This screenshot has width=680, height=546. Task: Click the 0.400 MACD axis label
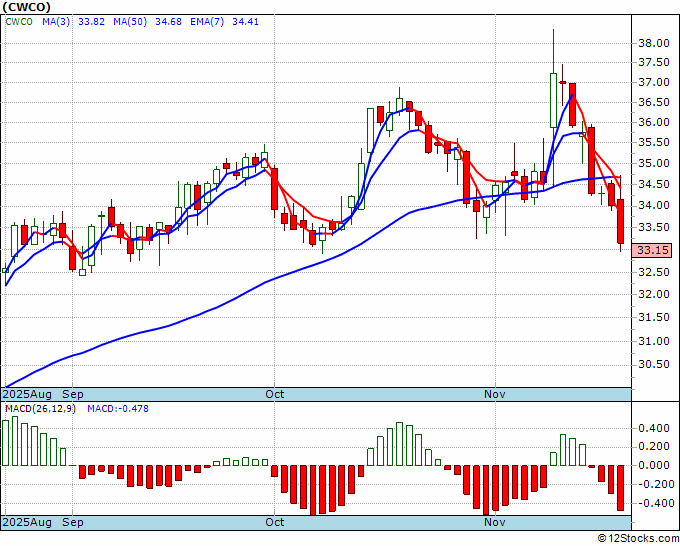(x=652, y=428)
